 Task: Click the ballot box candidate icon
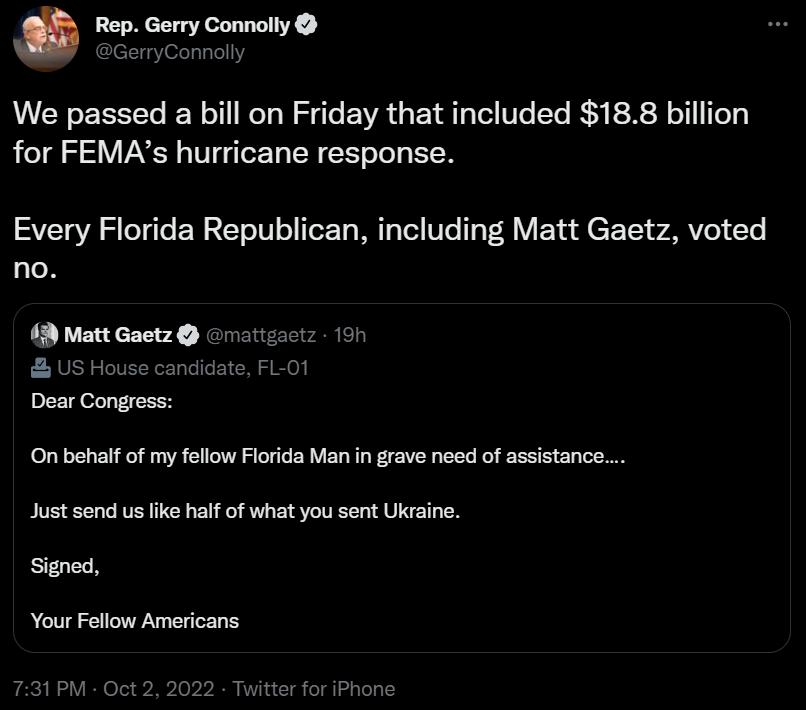click(37, 368)
